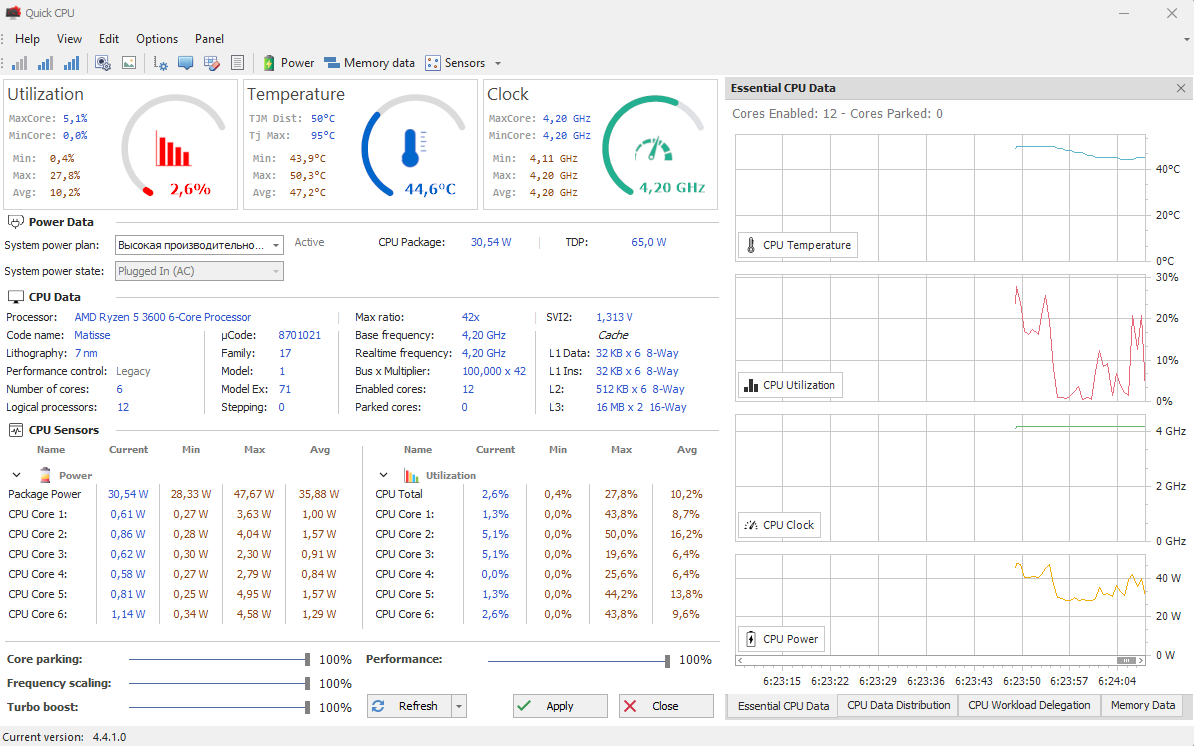Click the Apply button

[559, 706]
